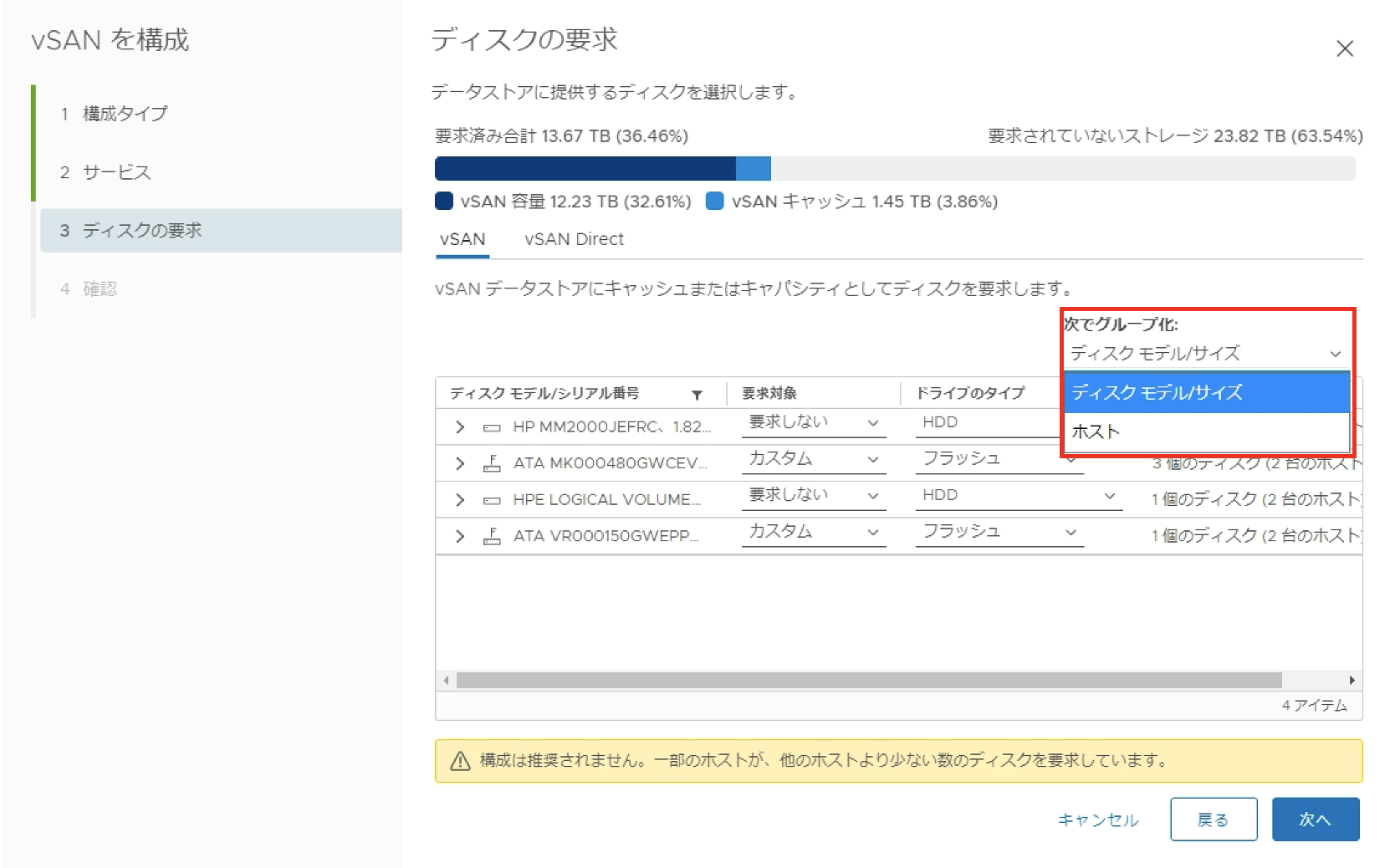Image resolution: width=1395 pixels, height=868 pixels.
Task: Click the filter icon in Disk Model/Serial column header
Action: (697, 395)
